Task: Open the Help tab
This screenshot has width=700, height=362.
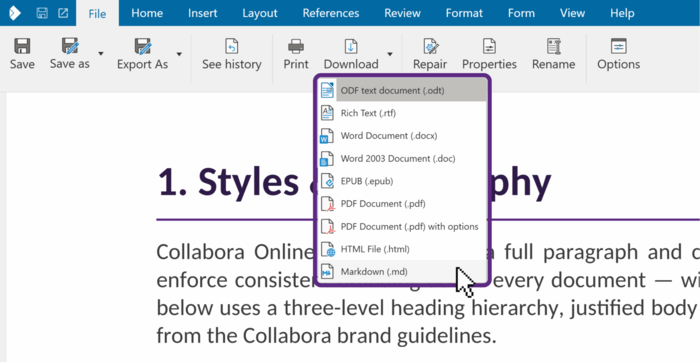Action: click(x=622, y=13)
